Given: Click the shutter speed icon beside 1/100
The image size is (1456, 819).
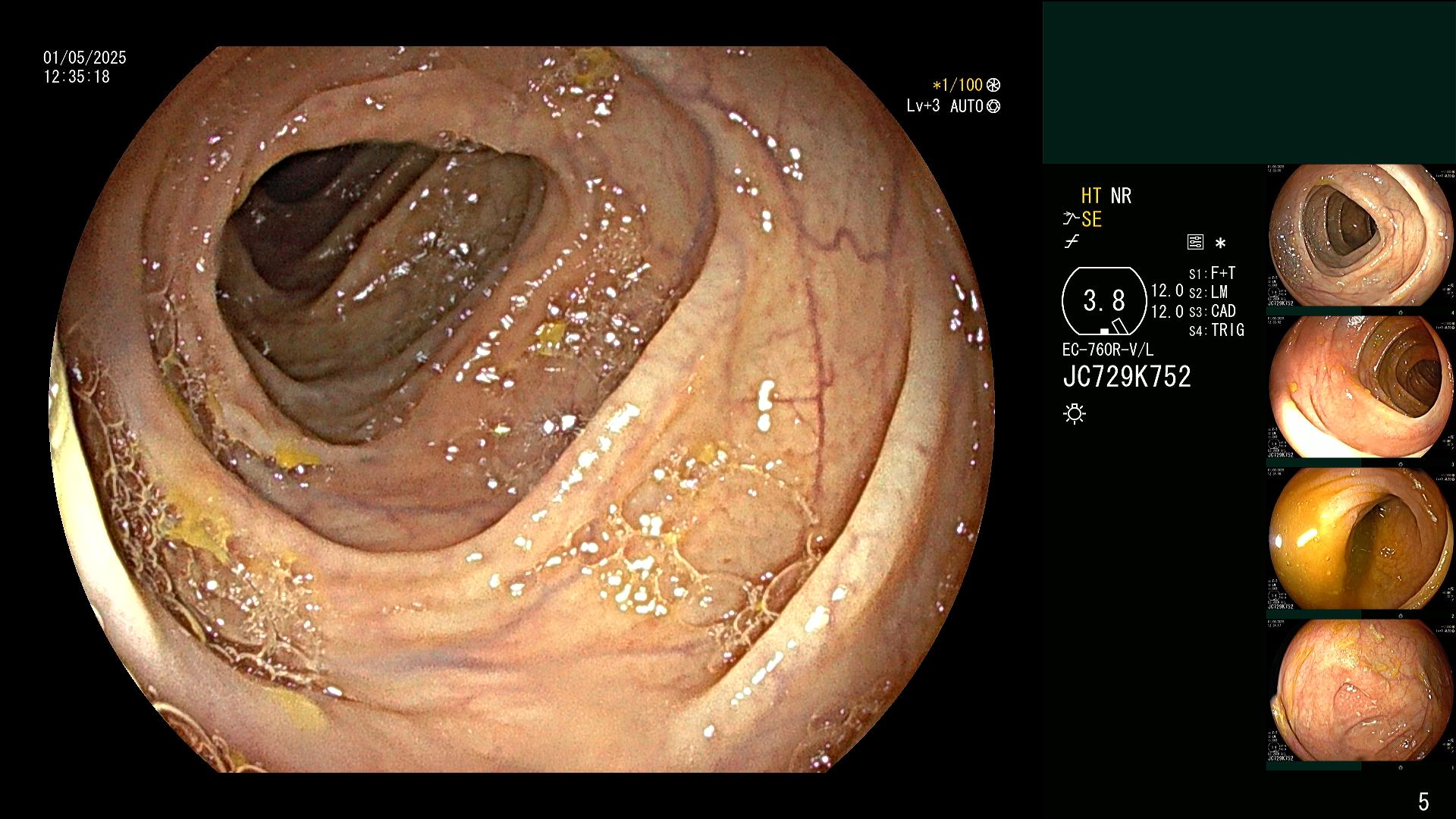Looking at the screenshot, I should click(x=993, y=86).
